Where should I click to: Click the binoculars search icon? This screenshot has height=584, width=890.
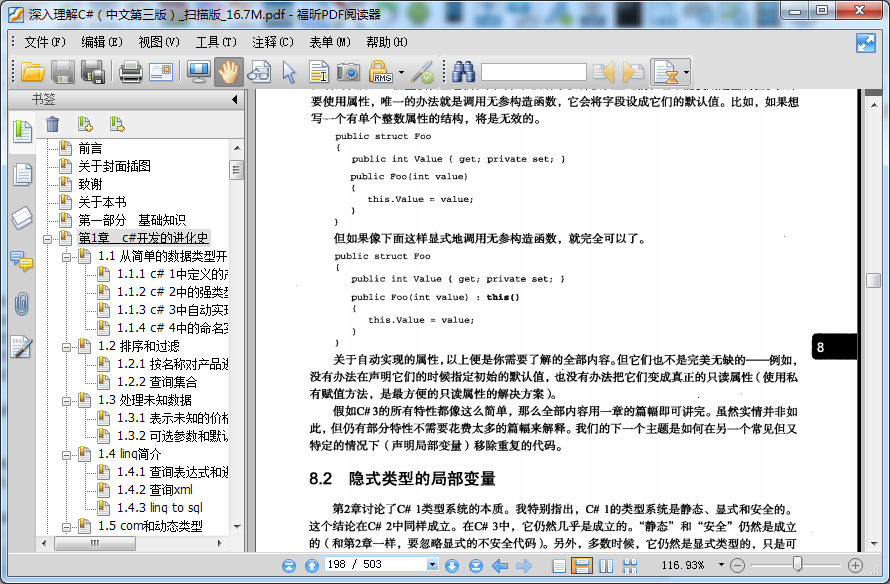(x=463, y=72)
